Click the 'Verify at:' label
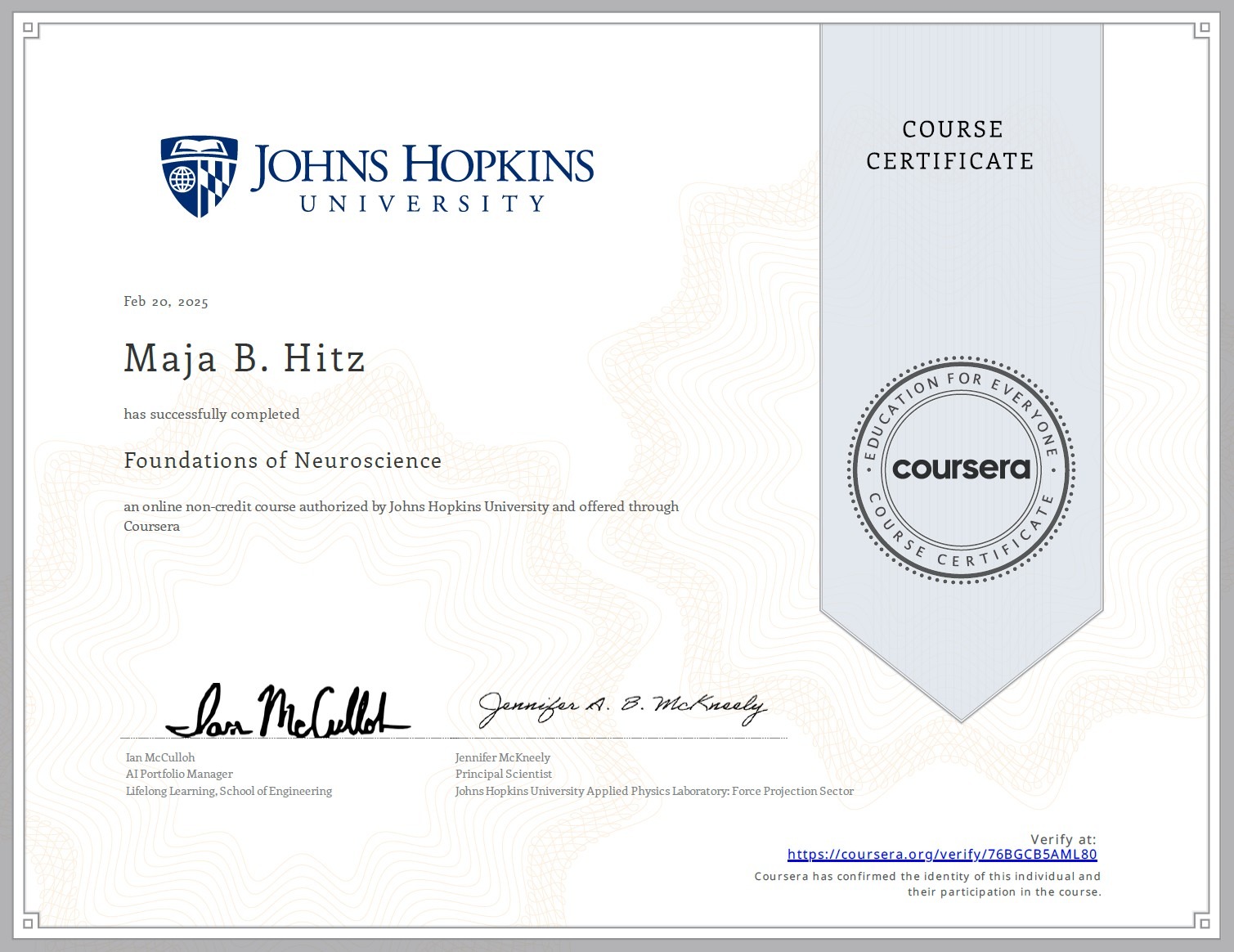The image size is (1234, 952). [1063, 839]
